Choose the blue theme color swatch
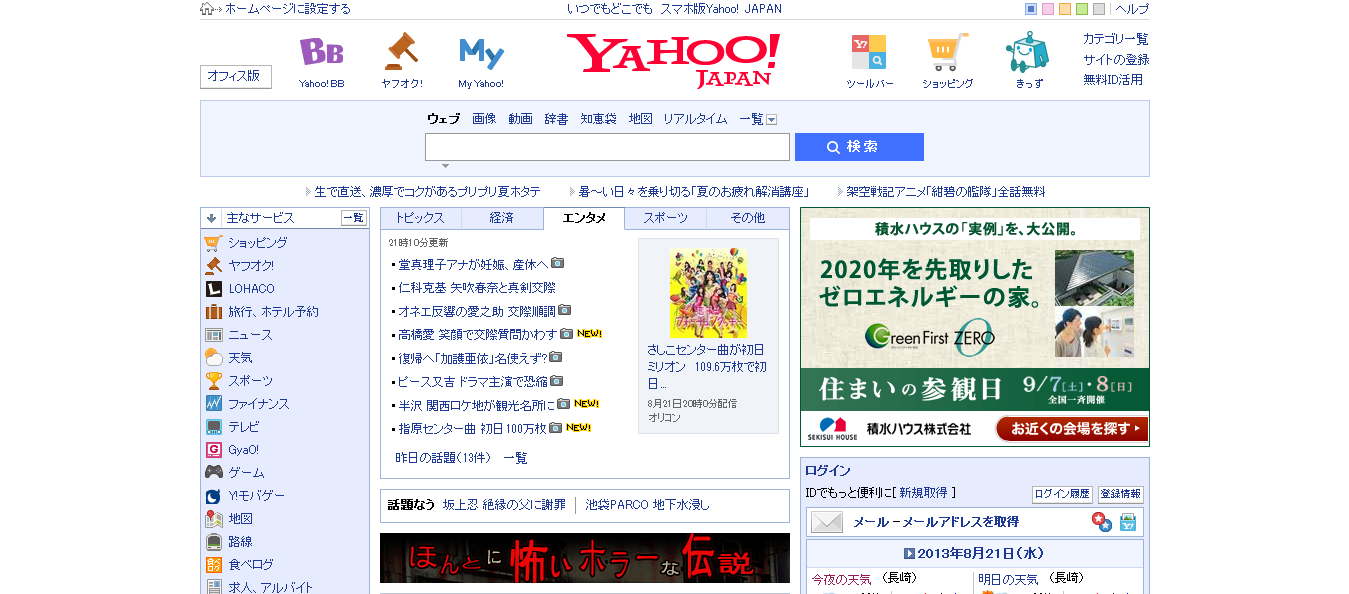Viewport: 1349px width, 594px height. tap(1031, 9)
